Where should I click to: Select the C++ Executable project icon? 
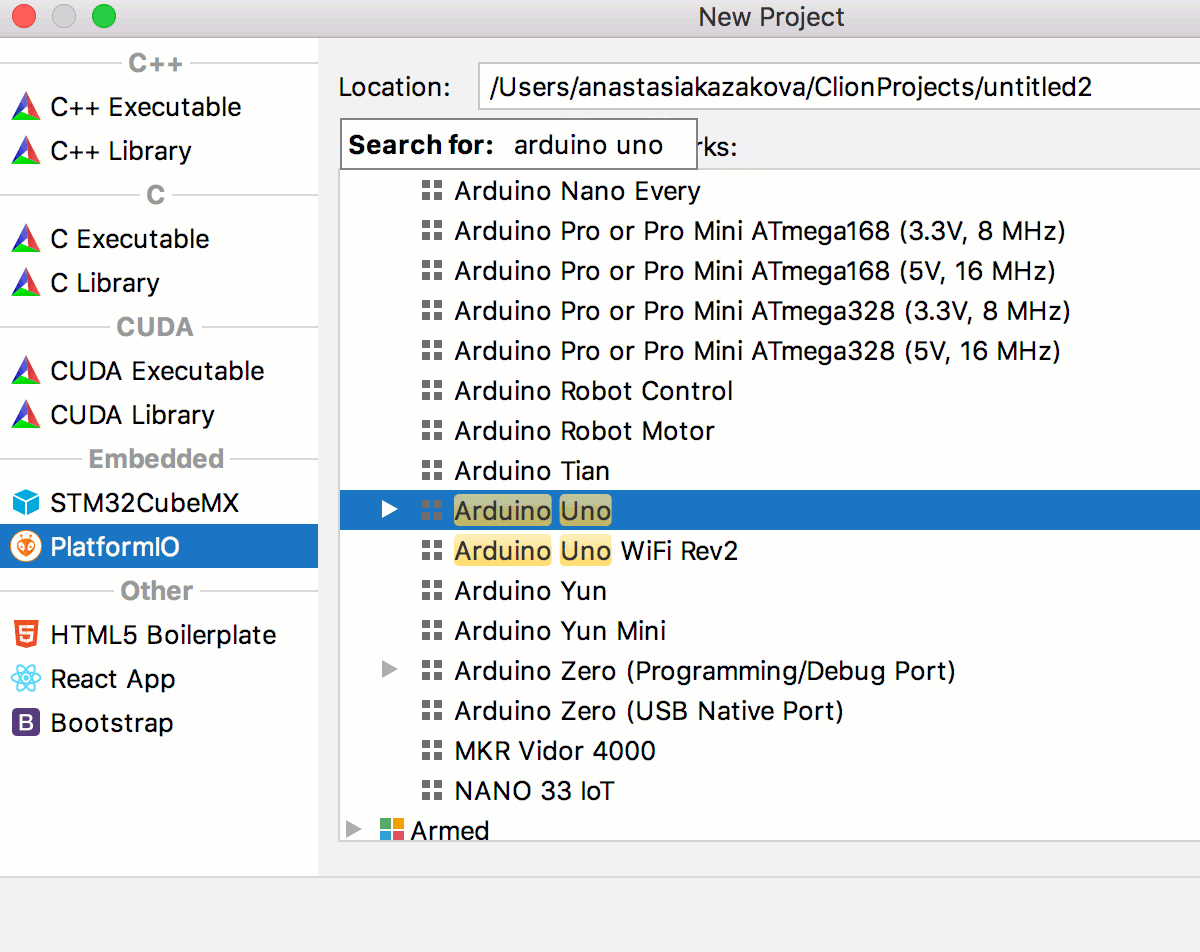coord(26,107)
